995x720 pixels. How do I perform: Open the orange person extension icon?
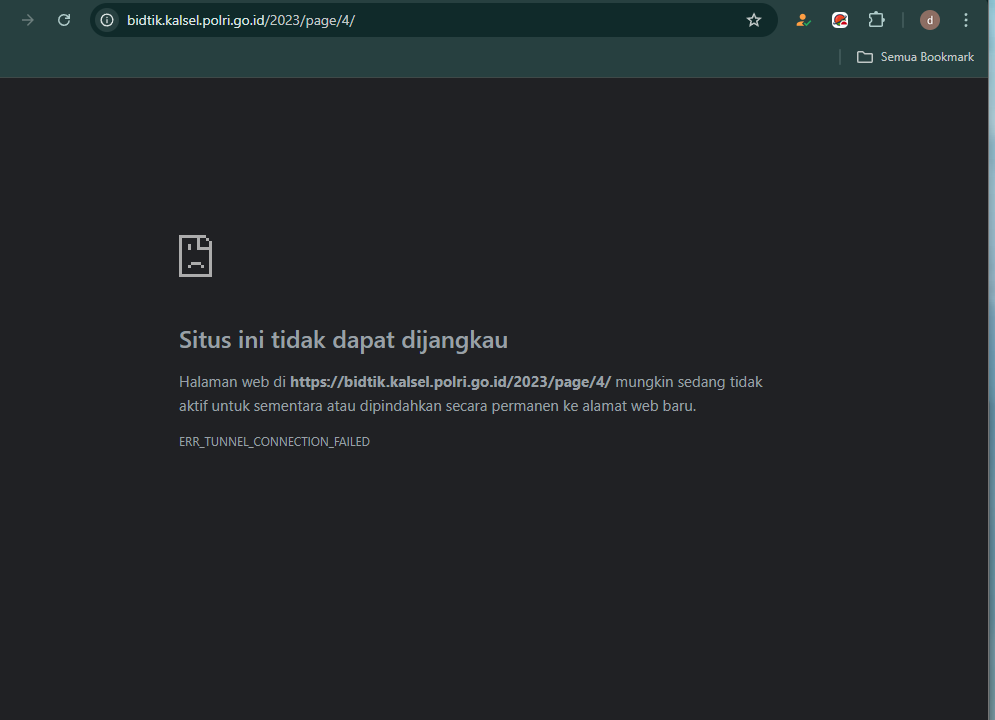pos(803,20)
